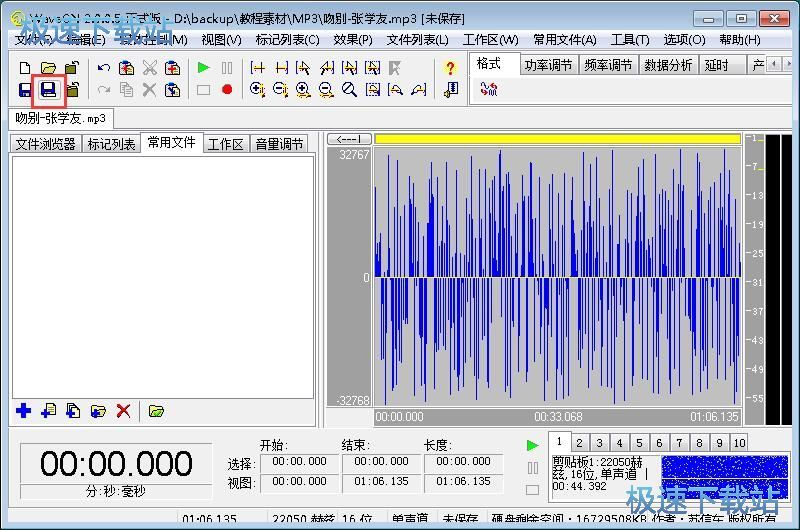Click the add current document to list icon
This screenshot has width=800, height=530.
48,411
